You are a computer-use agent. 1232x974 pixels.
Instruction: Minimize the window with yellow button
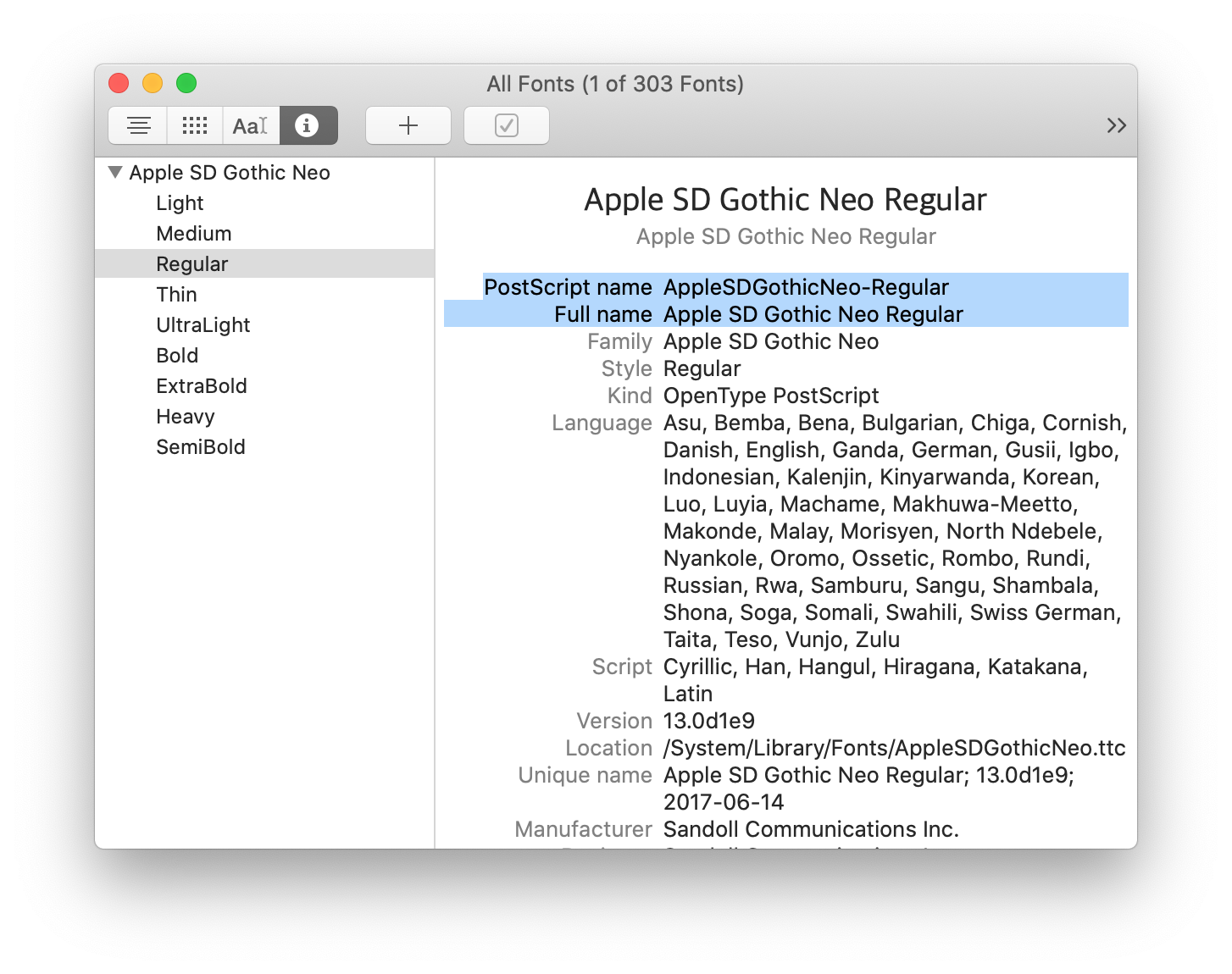click(153, 83)
